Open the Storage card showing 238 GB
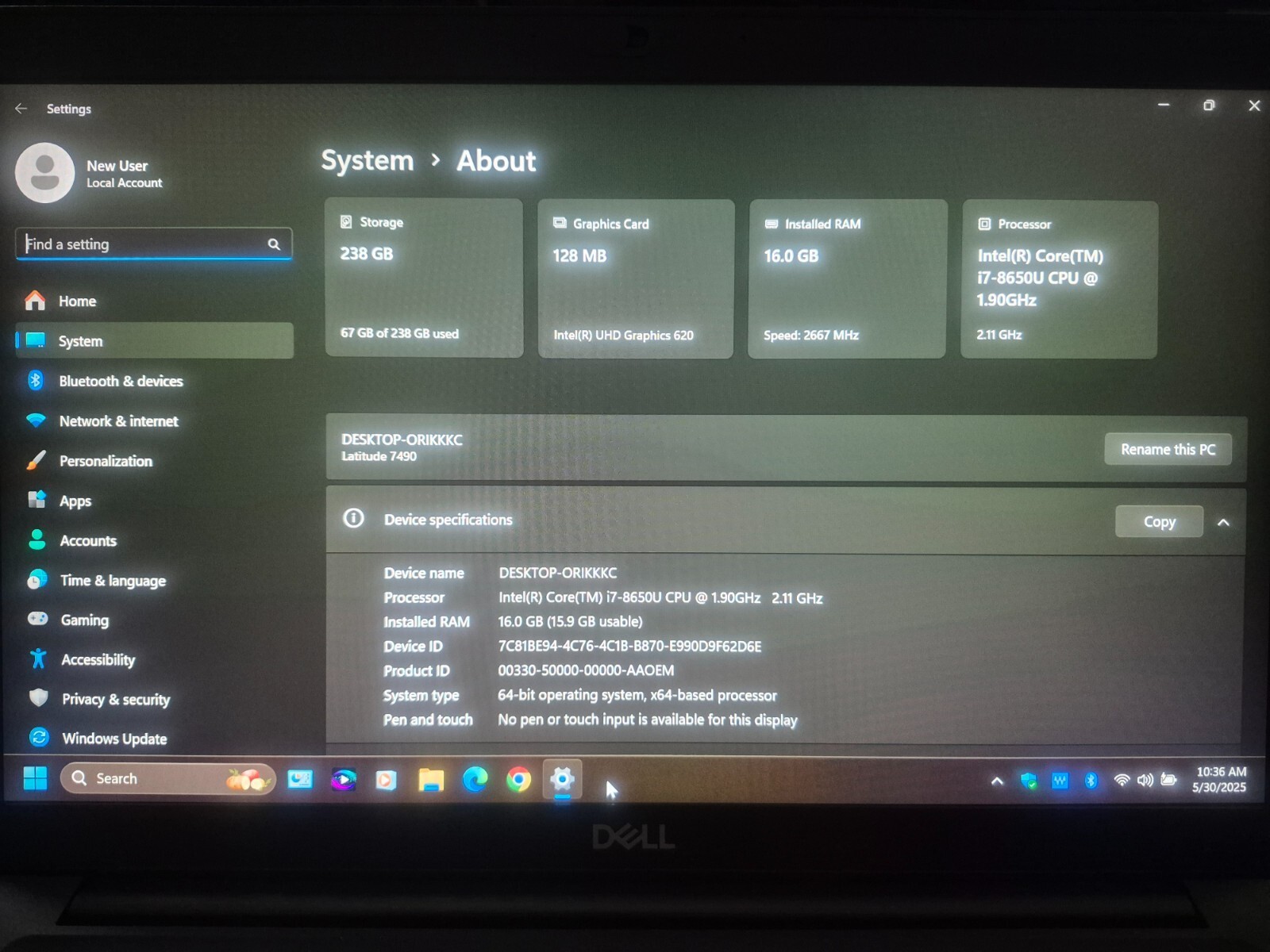Screen dimensions: 1270x952 tap(424, 278)
